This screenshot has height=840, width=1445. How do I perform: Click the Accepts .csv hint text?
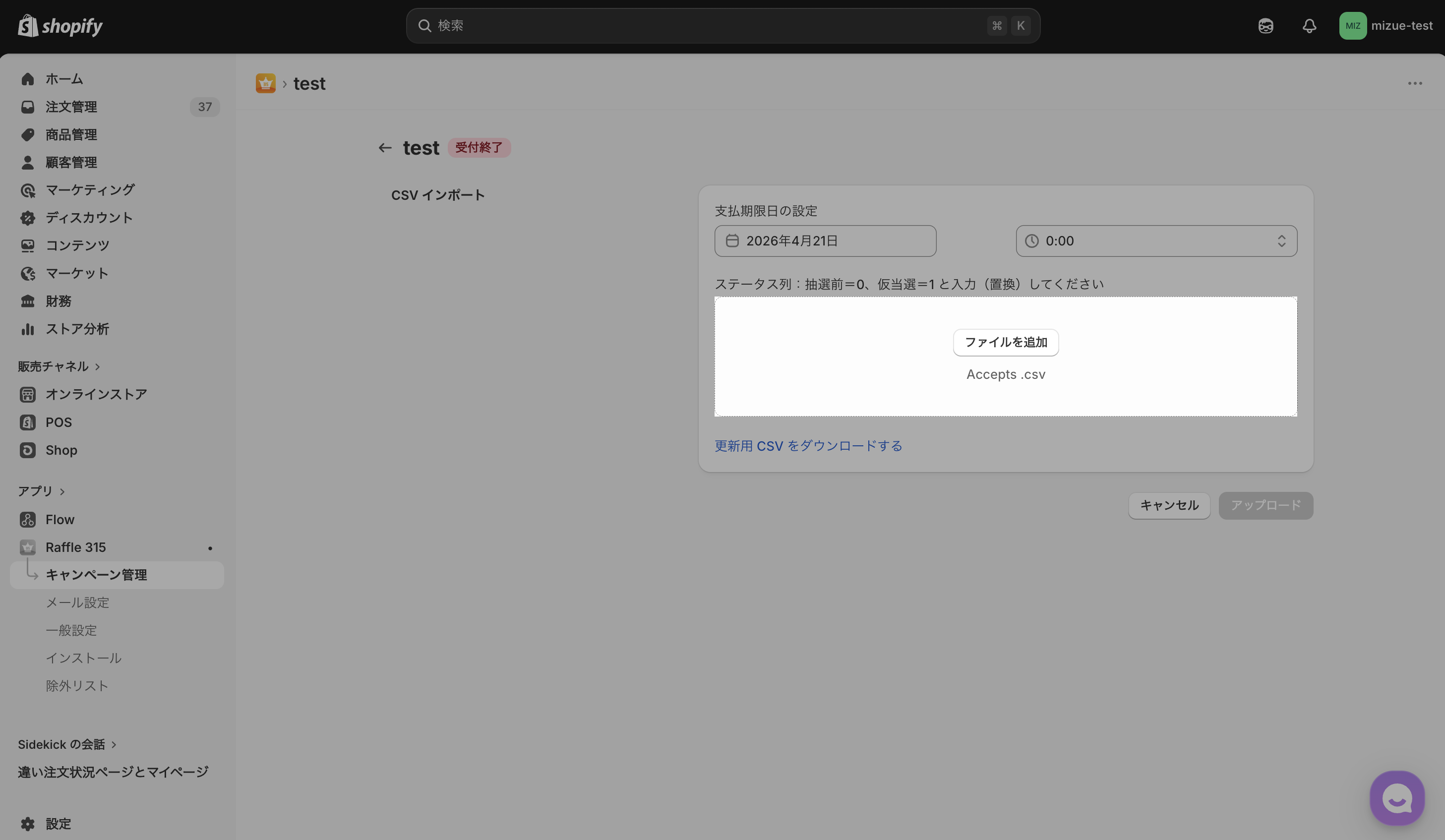[1006, 374]
